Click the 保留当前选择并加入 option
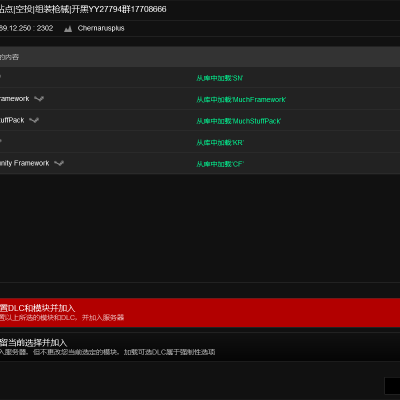The height and width of the screenshot is (400, 400). coord(200,347)
